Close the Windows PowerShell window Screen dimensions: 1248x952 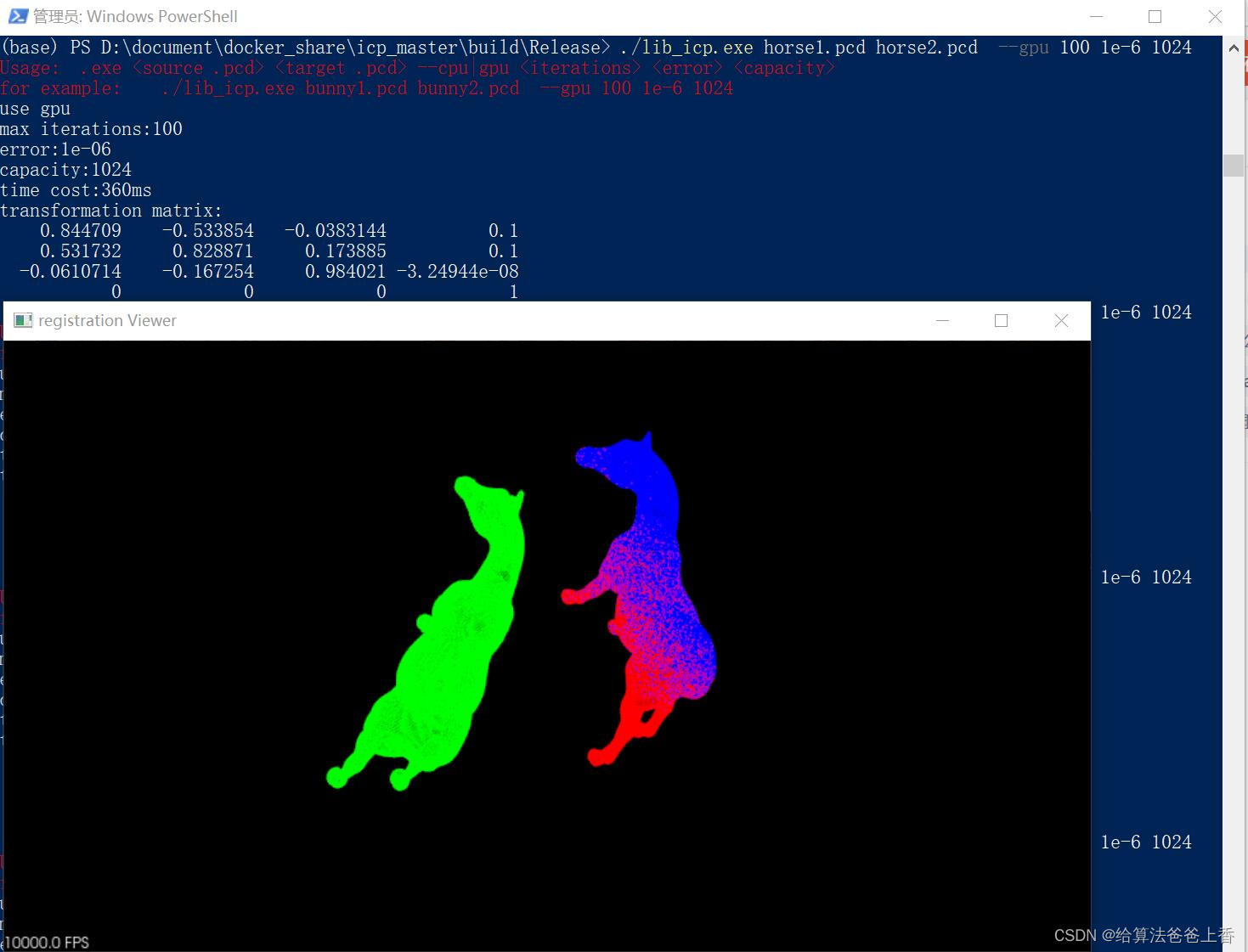(1215, 16)
